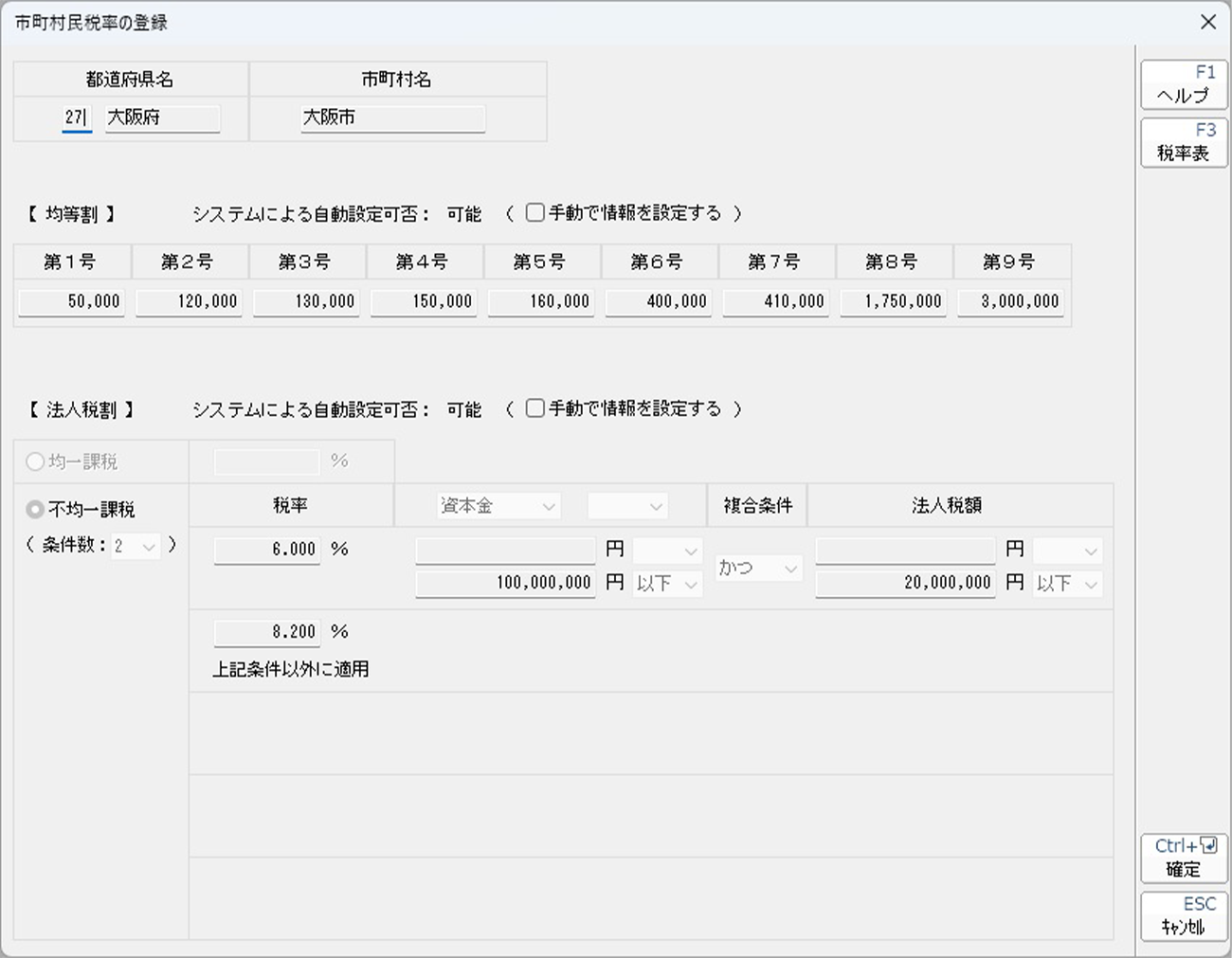Open the 条件数 count dropdown
Image resolution: width=1232 pixels, height=958 pixels.
pos(136,546)
